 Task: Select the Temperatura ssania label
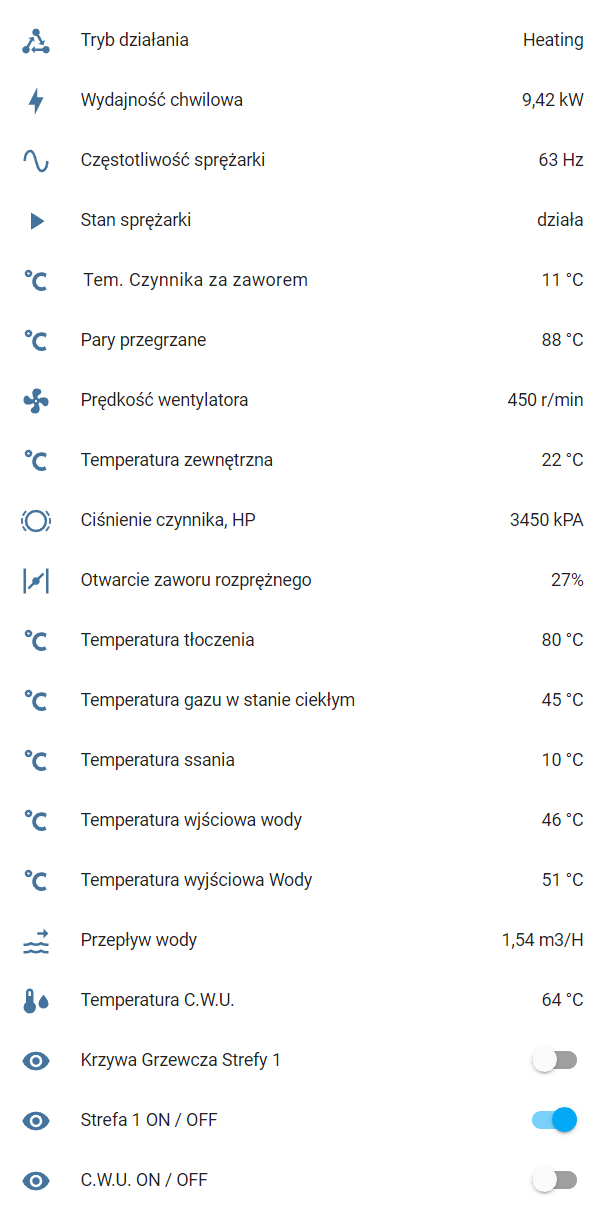click(158, 760)
